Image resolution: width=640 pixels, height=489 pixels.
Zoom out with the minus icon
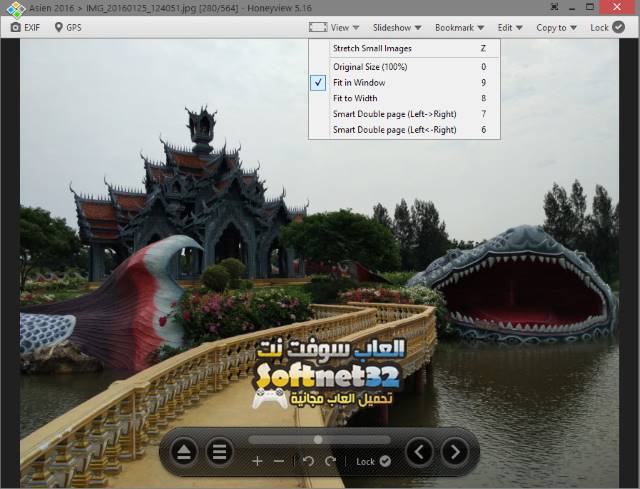coord(279,461)
